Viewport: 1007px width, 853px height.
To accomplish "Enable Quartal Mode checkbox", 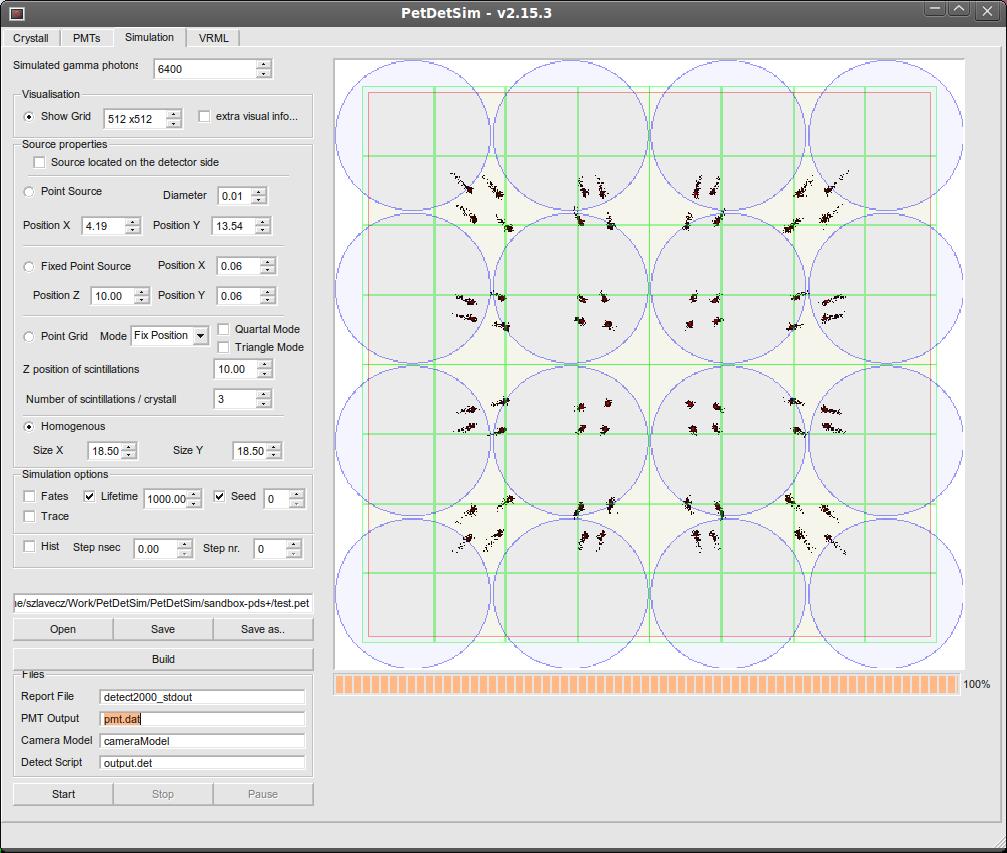I will tap(223, 330).
